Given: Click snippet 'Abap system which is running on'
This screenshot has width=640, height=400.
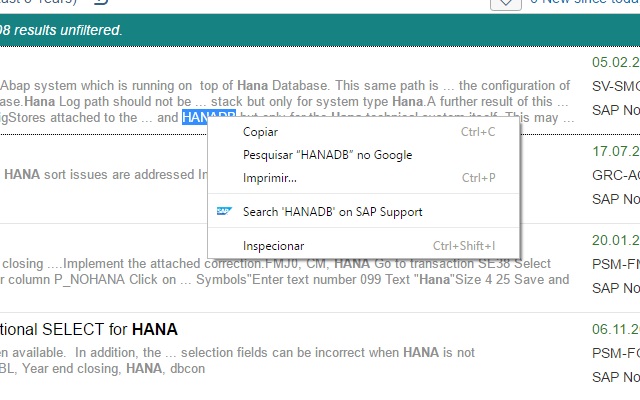Looking at the screenshot, I should 96,86.
